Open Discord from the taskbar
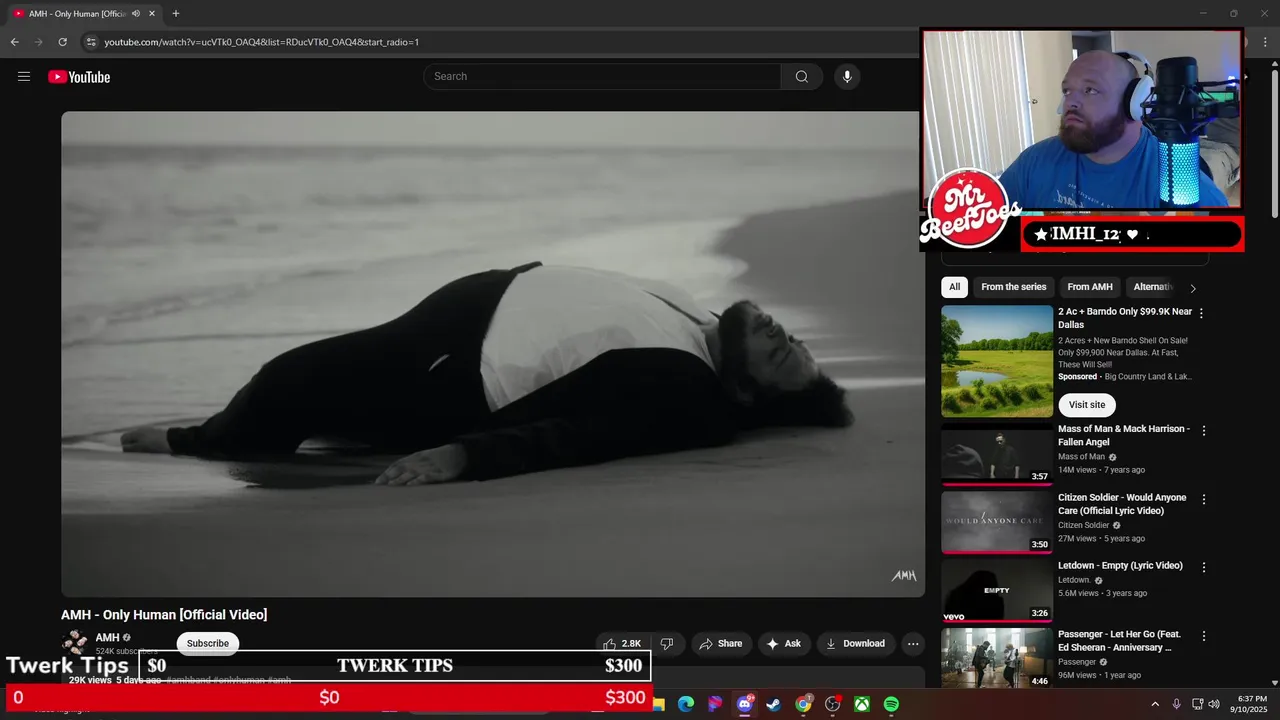 (744, 705)
